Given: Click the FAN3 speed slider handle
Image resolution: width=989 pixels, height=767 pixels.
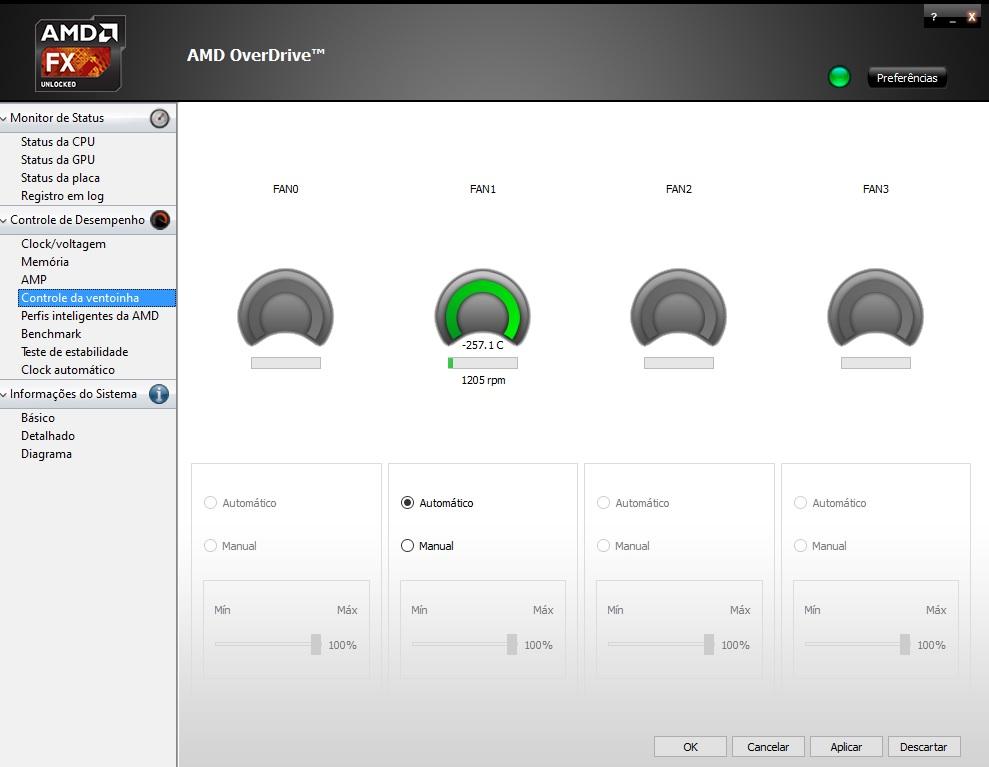Looking at the screenshot, I should (x=905, y=645).
